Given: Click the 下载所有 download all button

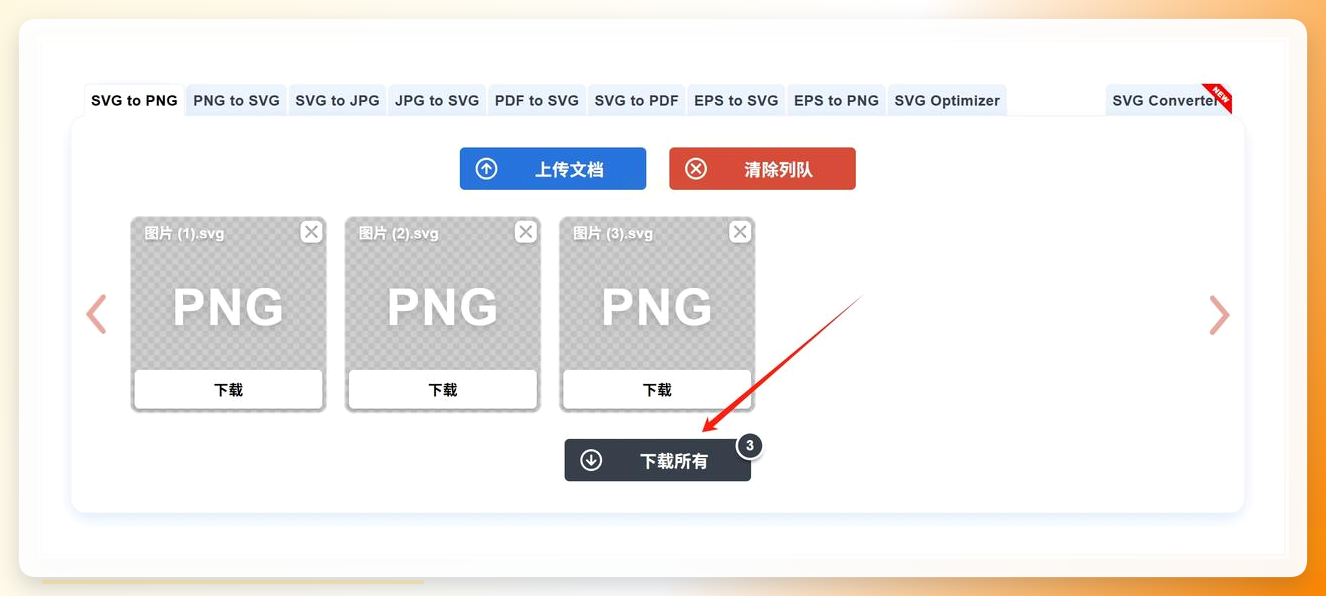Looking at the screenshot, I should [x=657, y=460].
